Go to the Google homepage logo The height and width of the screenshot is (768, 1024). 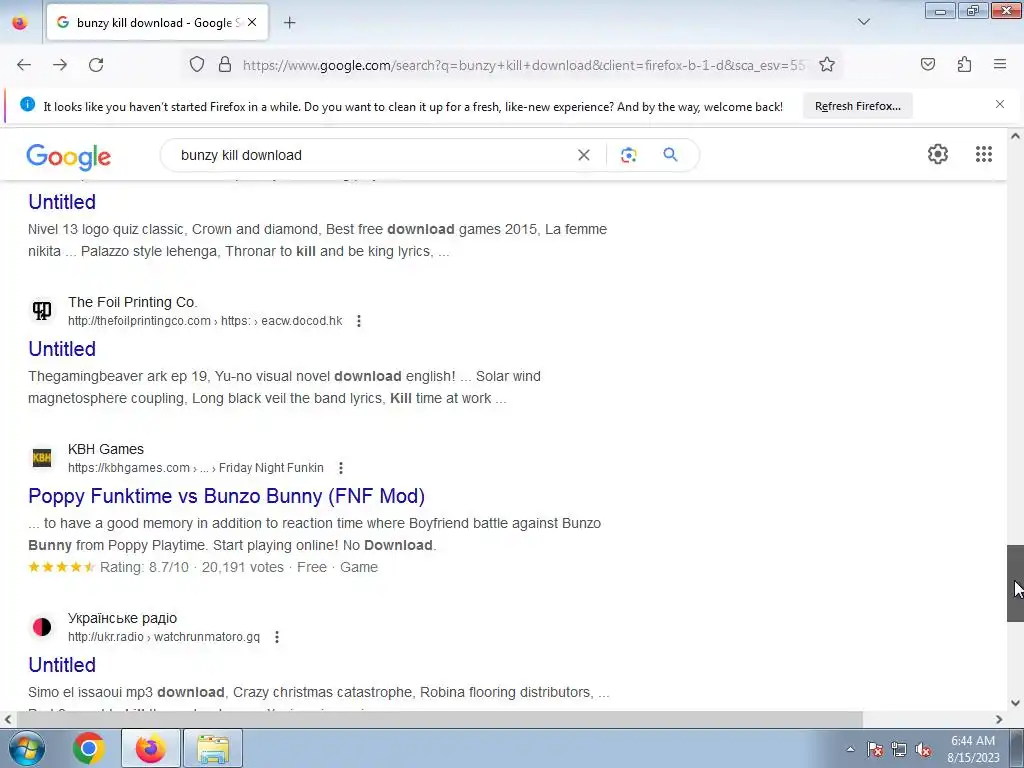69,157
